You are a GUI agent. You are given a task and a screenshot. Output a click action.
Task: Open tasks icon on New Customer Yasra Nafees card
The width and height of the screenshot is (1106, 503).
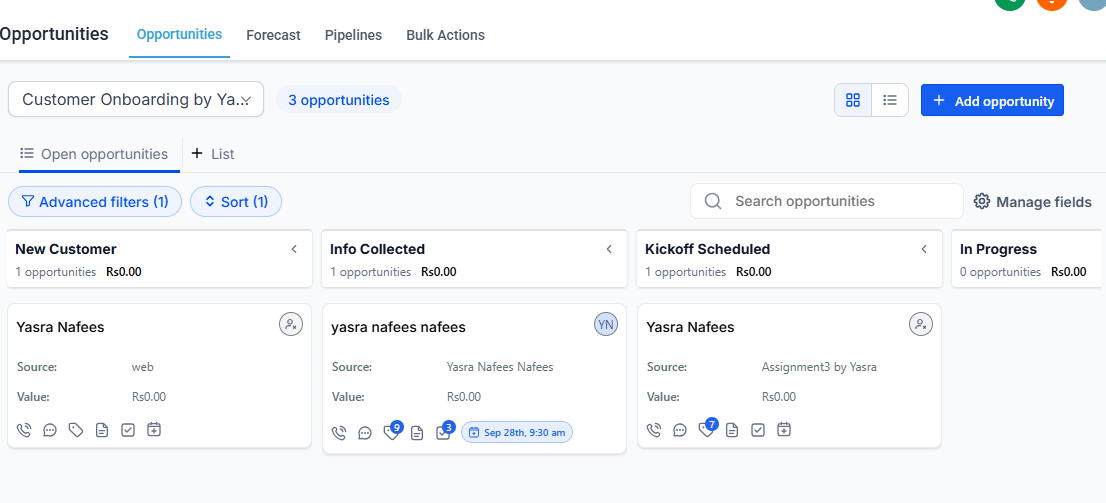point(128,430)
